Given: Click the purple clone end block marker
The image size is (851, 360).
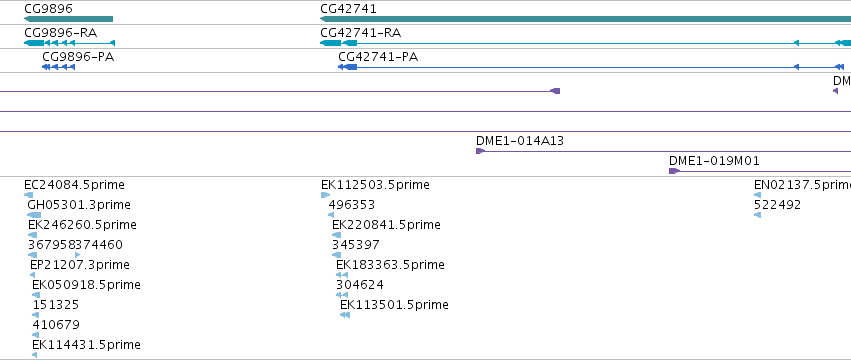Looking at the screenshot, I should (x=555, y=91).
